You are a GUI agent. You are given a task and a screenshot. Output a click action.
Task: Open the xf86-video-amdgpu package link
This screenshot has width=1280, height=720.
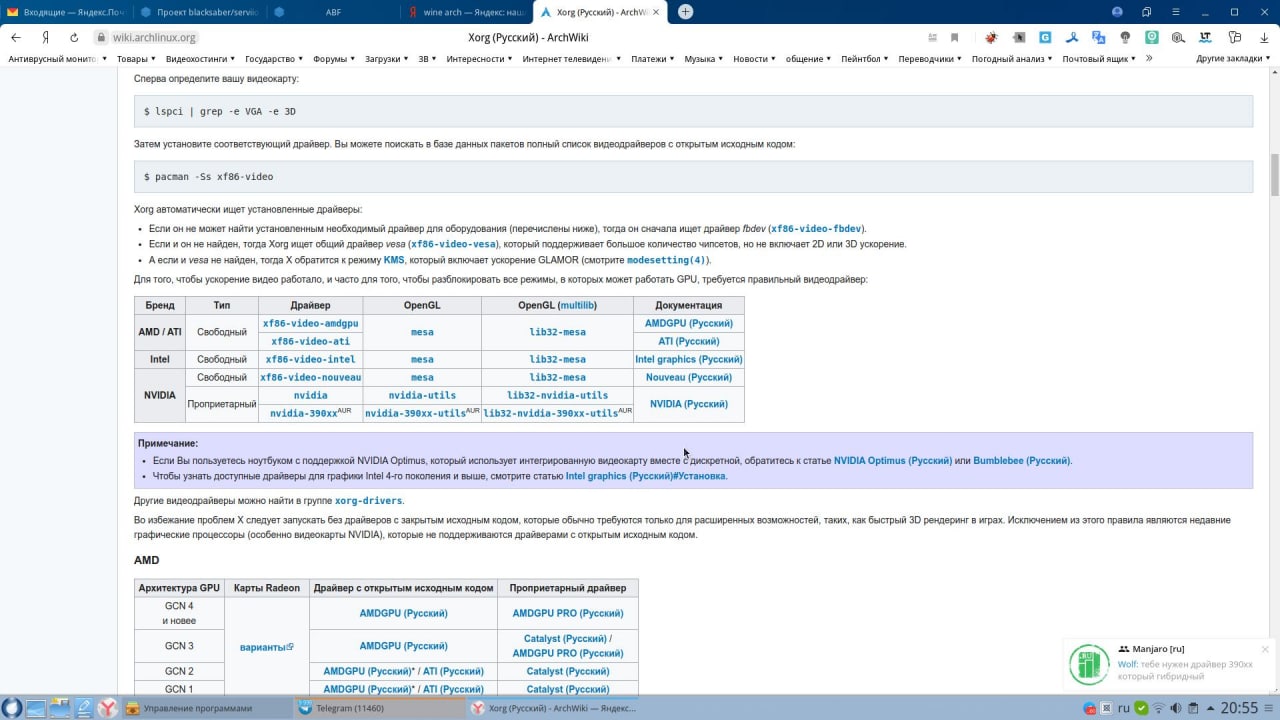[310, 323]
